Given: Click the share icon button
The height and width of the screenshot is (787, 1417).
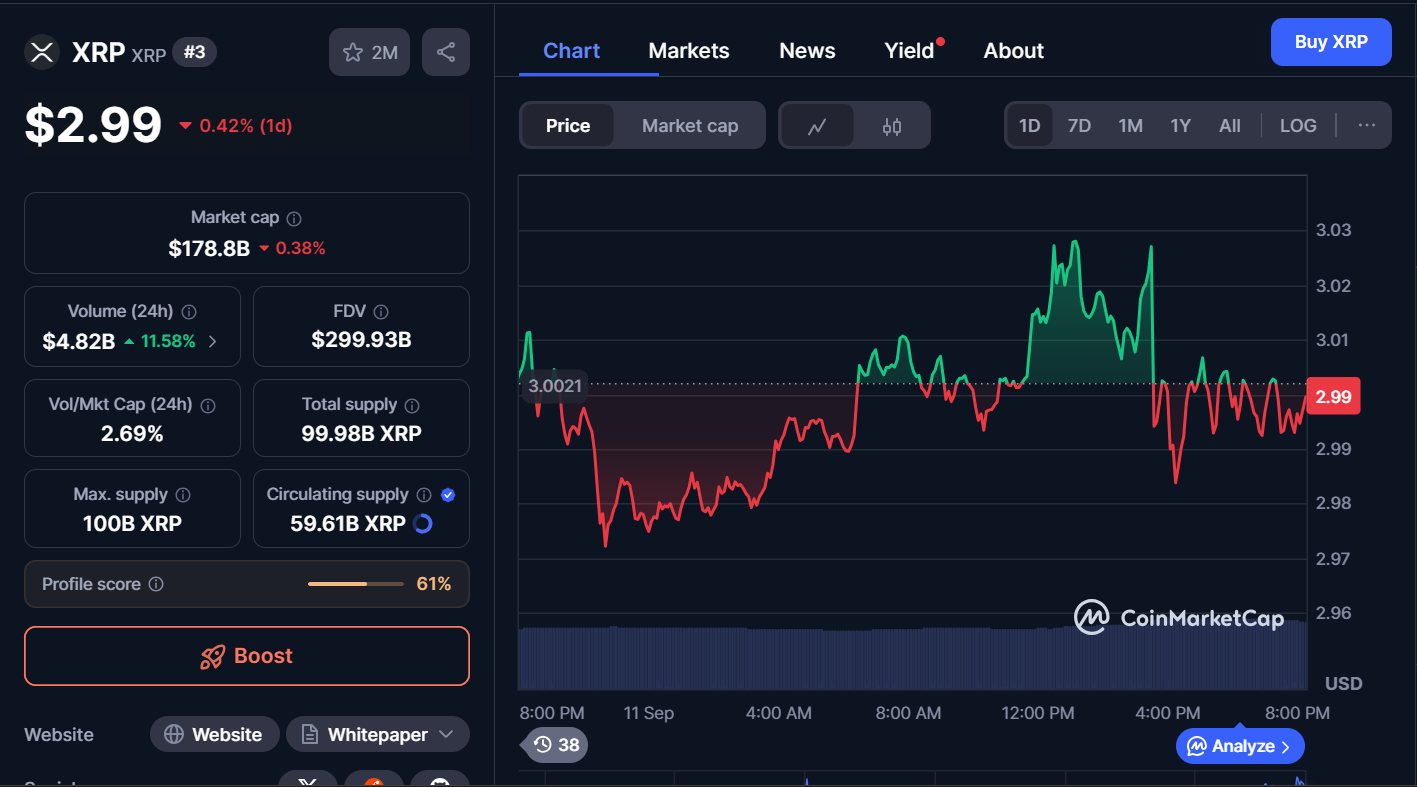Looking at the screenshot, I should 446,52.
